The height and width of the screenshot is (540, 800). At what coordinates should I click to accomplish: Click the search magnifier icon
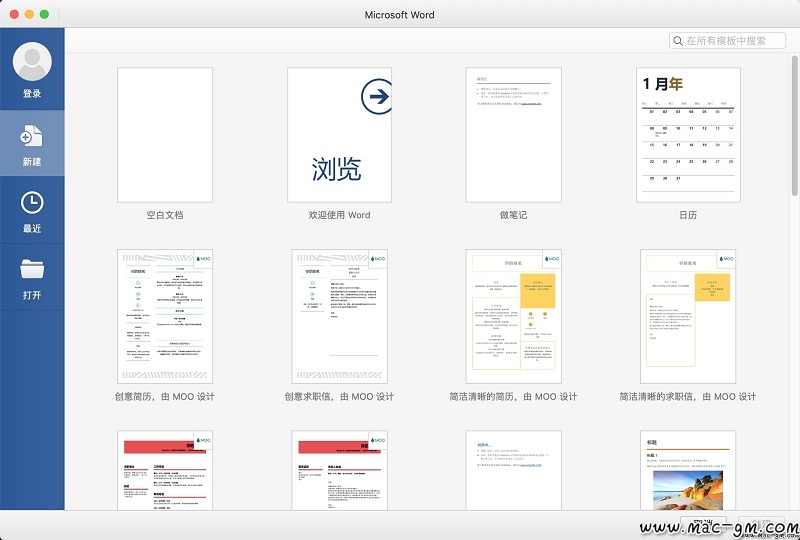(678, 41)
